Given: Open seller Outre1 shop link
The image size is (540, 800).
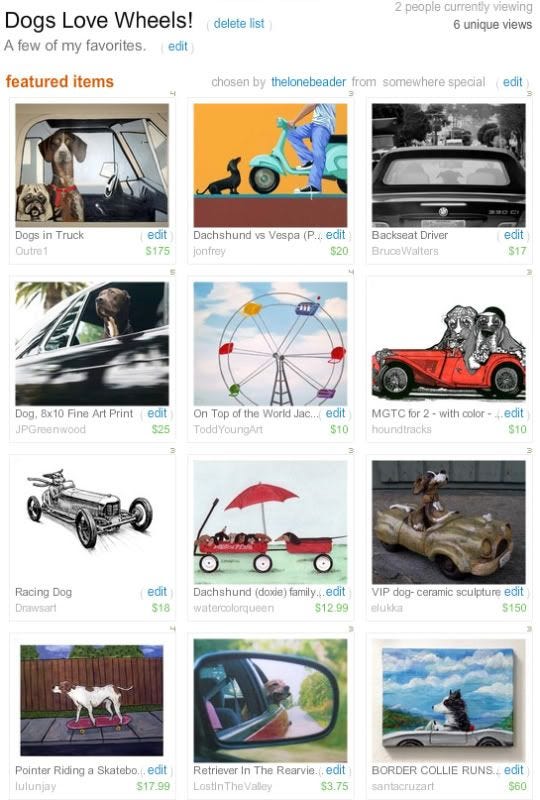Looking at the screenshot, I should pos(32,251).
